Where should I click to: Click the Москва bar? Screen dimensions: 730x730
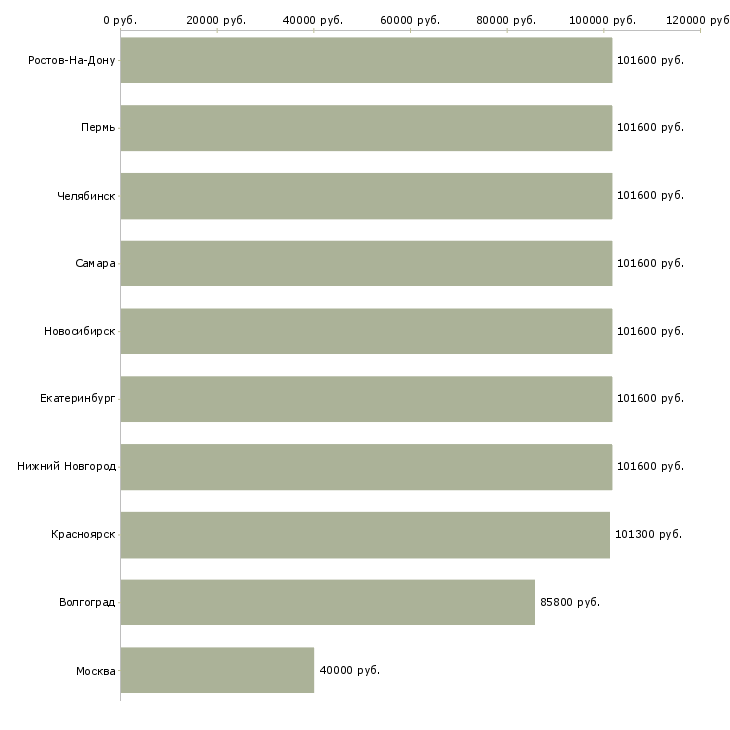click(217, 670)
